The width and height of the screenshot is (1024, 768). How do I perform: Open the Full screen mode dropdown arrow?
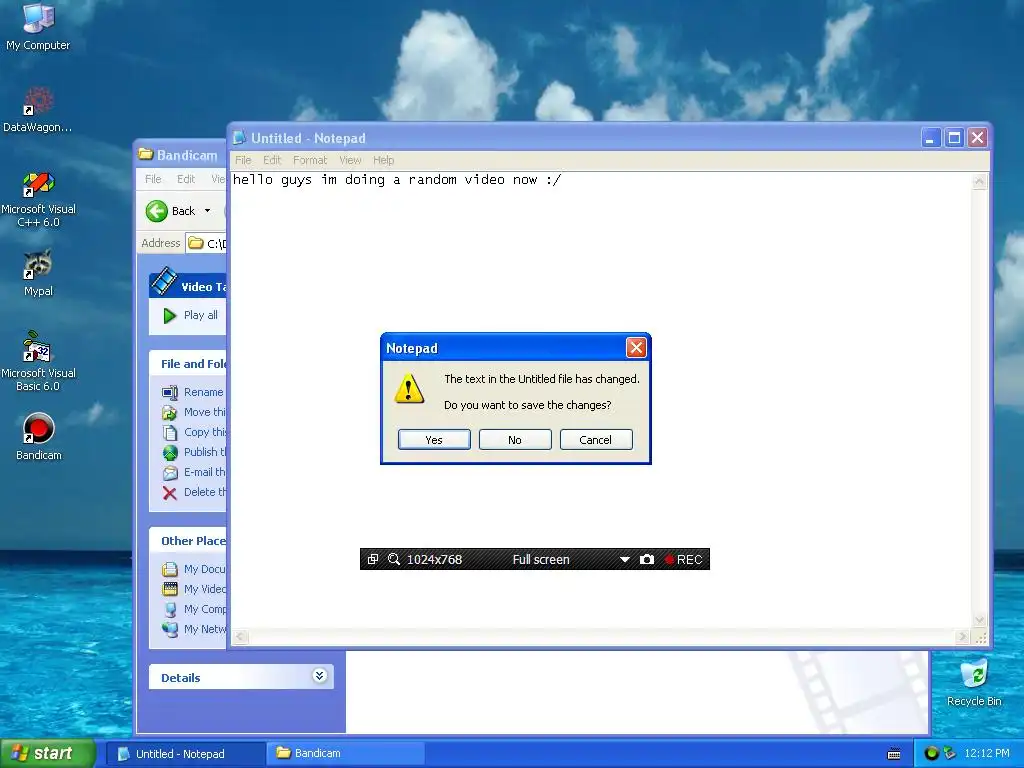click(x=624, y=560)
